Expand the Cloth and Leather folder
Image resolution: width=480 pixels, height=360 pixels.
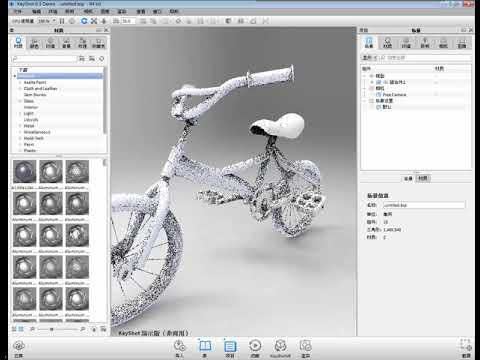pyautogui.click(x=20, y=89)
